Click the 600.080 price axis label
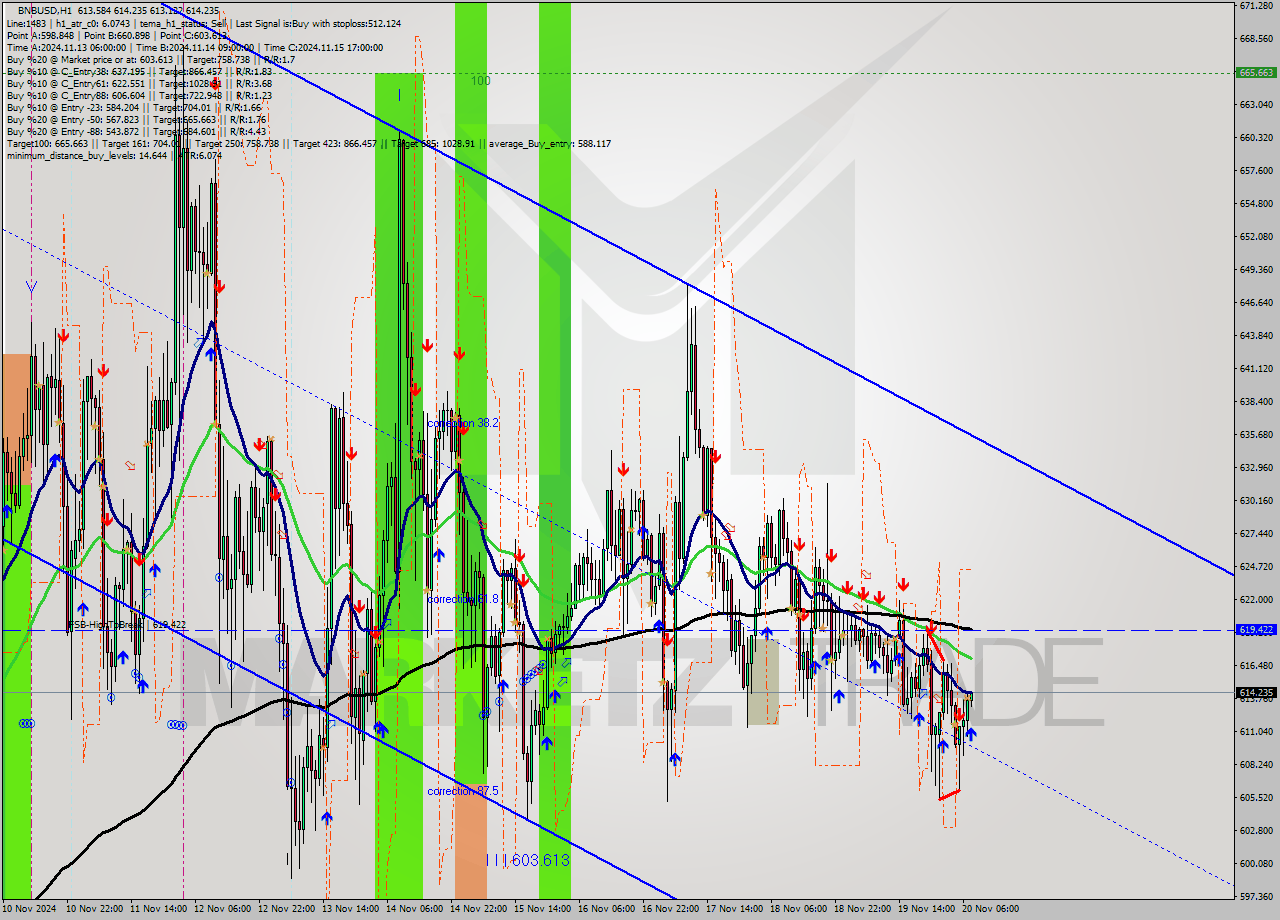Image resolution: width=1280 pixels, height=920 pixels. (1256, 863)
